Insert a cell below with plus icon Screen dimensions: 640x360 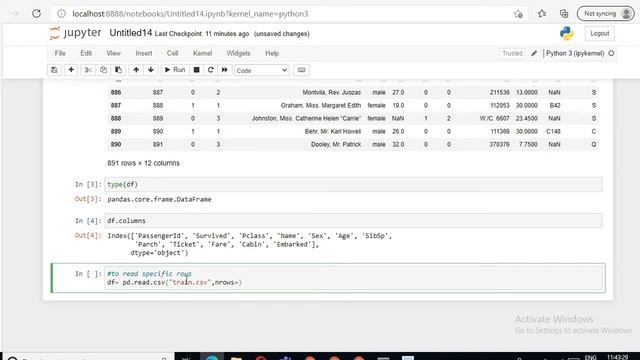coord(71,70)
